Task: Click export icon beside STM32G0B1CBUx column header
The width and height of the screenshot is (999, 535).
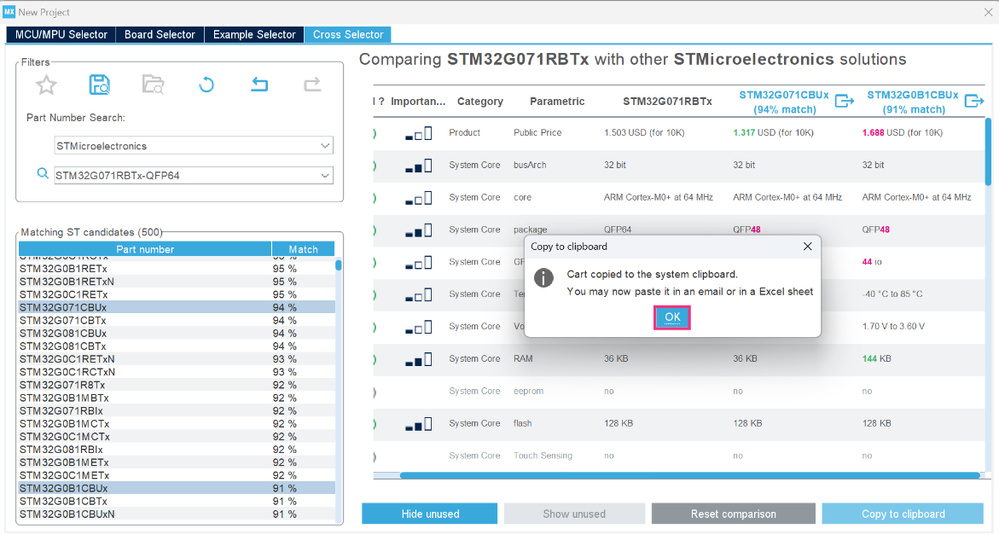Action: pos(974,101)
